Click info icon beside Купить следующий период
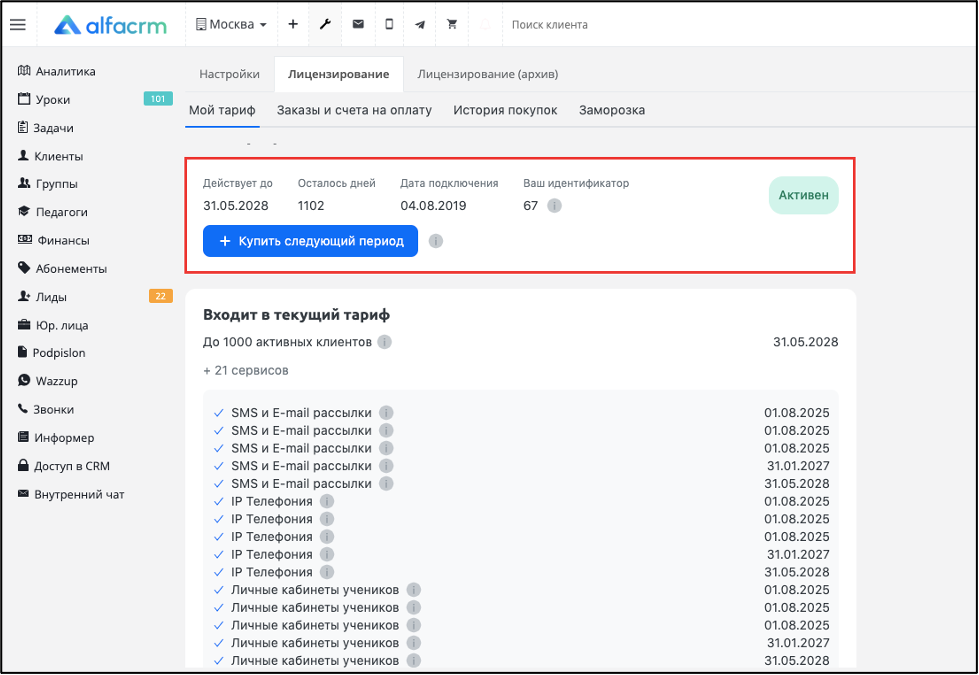979x675 pixels. point(436,241)
